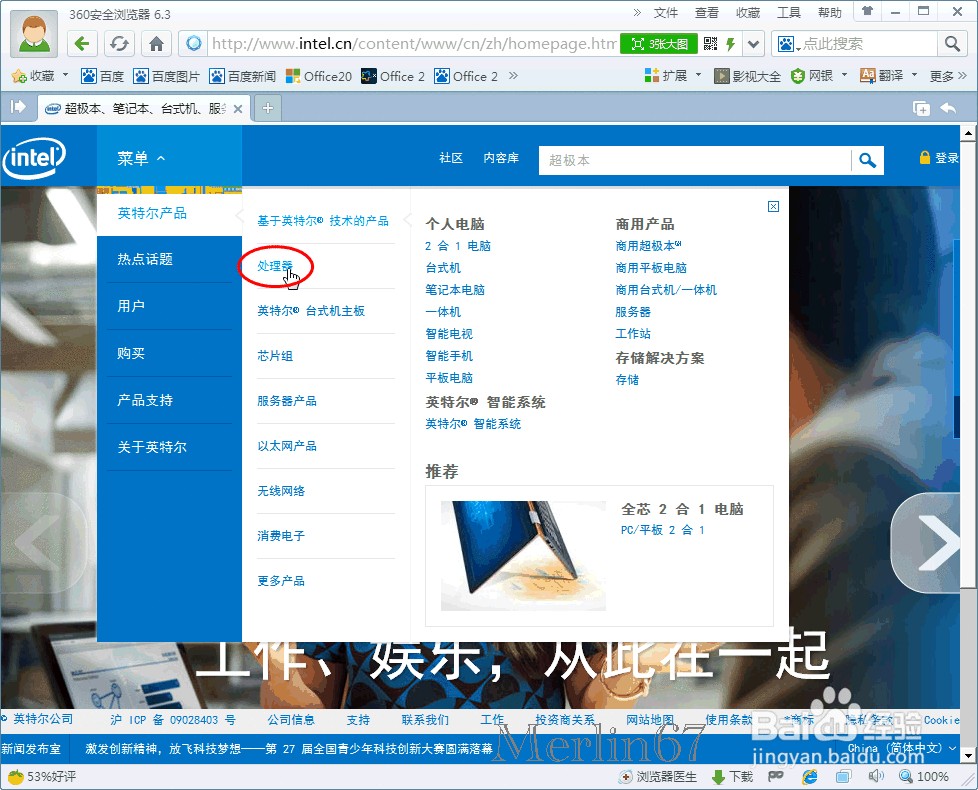Open the 百度 bookmark

(103, 76)
